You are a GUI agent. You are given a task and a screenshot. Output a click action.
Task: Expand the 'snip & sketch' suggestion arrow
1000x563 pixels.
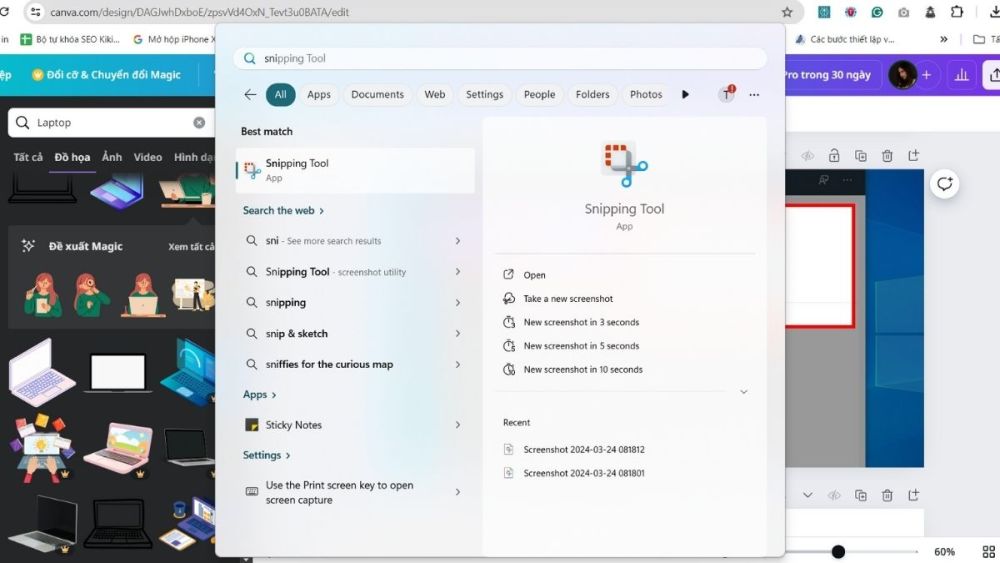(x=458, y=333)
